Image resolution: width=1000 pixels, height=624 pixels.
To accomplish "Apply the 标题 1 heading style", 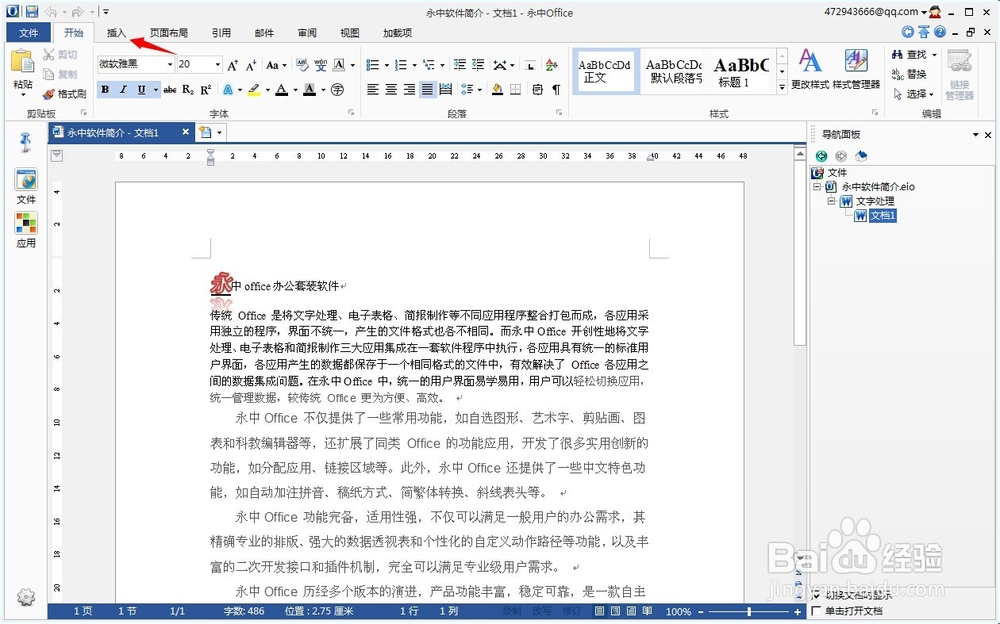I will click(x=741, y=71).
